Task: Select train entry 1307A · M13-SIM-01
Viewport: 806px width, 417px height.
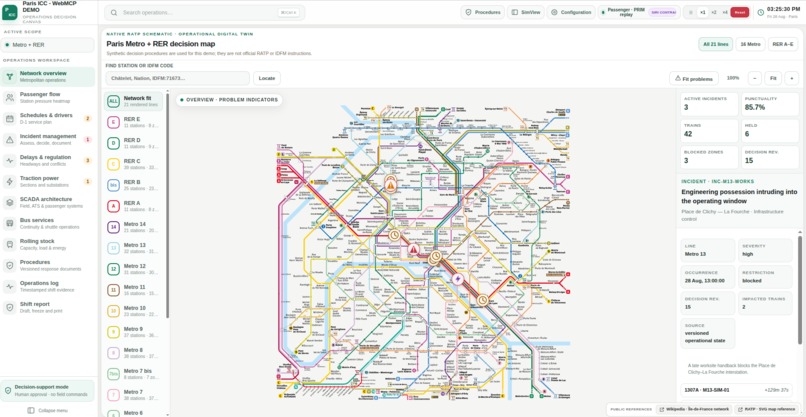Action: coord(736,390)
